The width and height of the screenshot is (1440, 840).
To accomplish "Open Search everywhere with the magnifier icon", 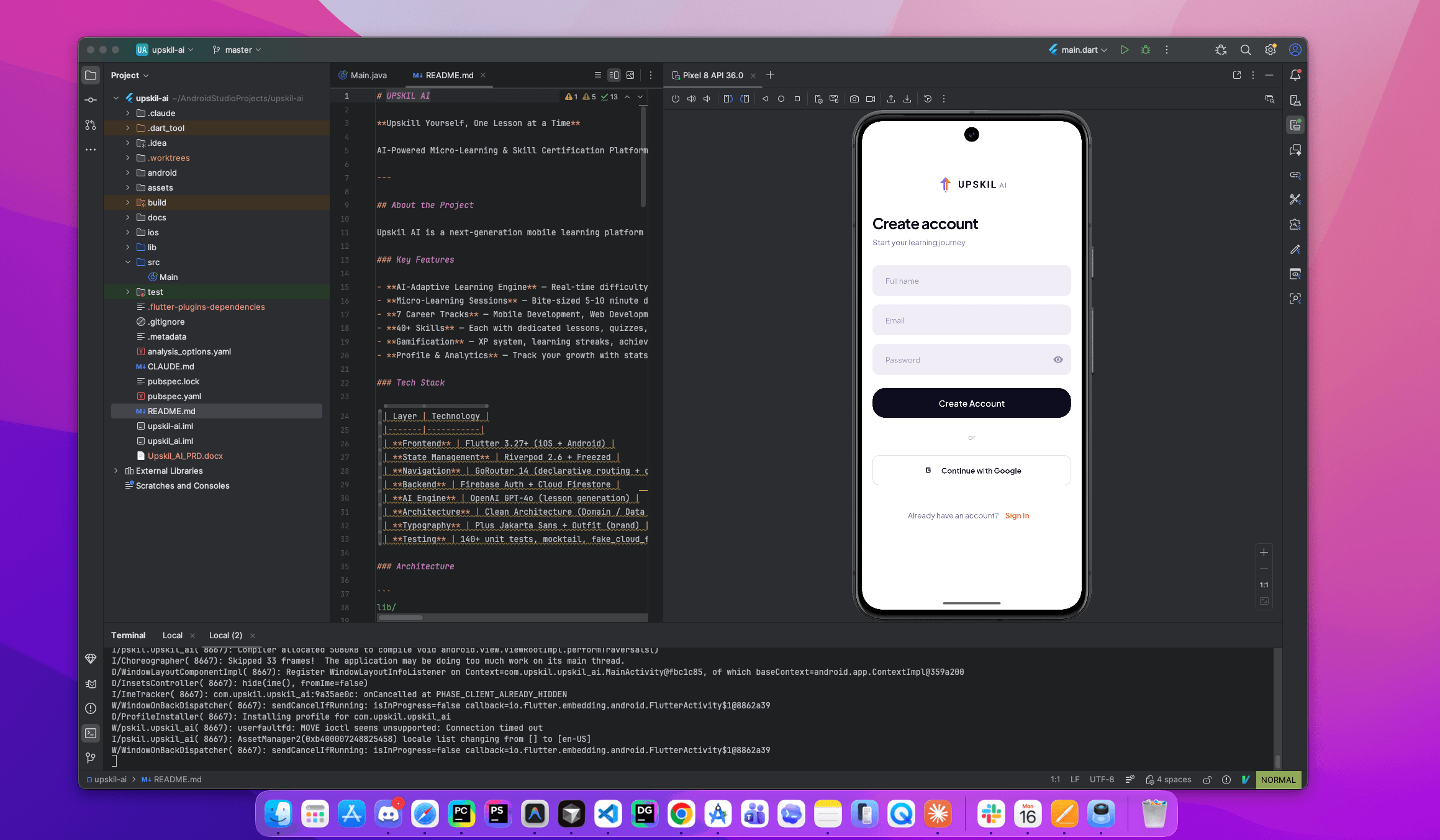I will (1246, 50).
